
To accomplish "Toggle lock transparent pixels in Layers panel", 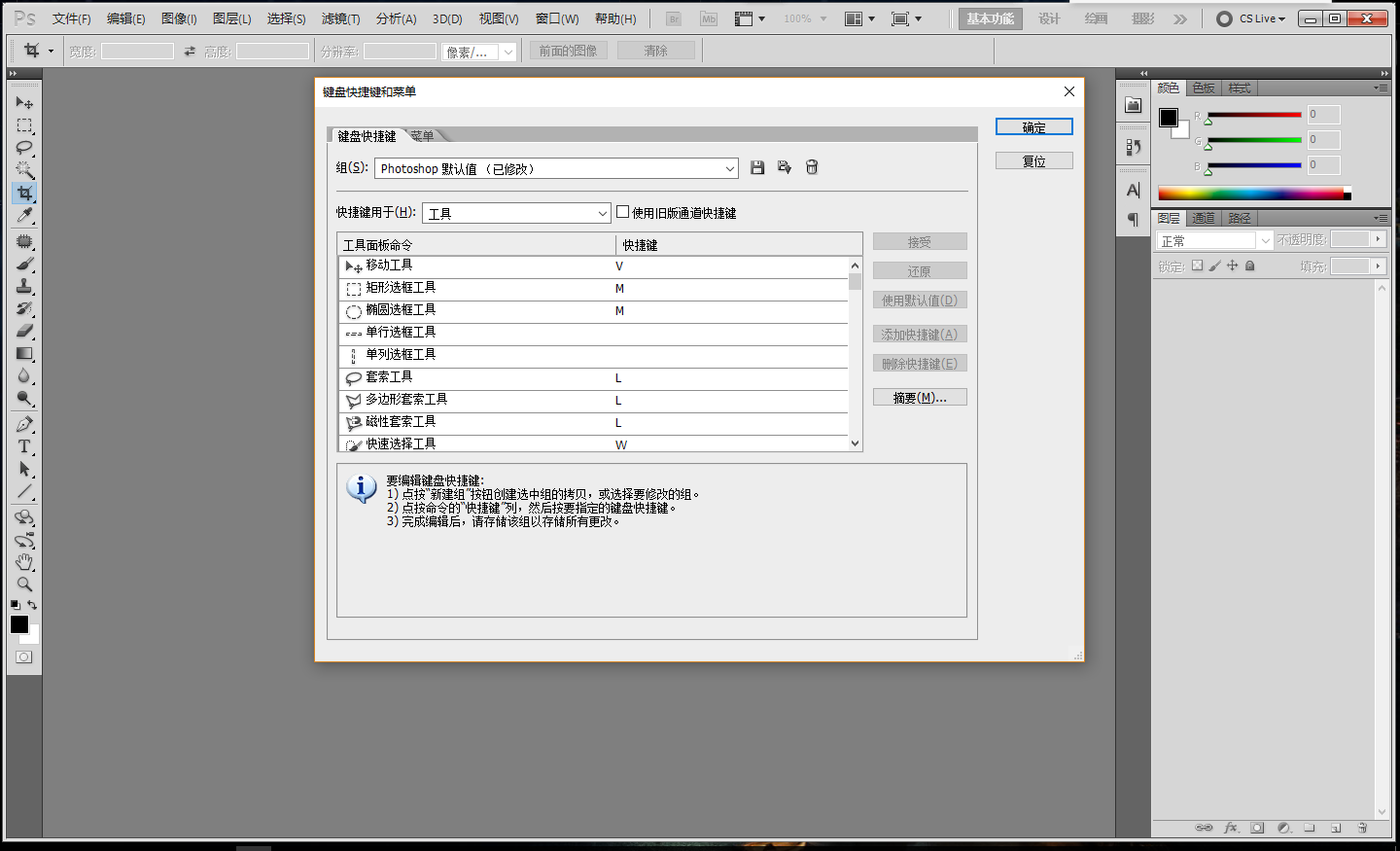I will (1197, 266).
